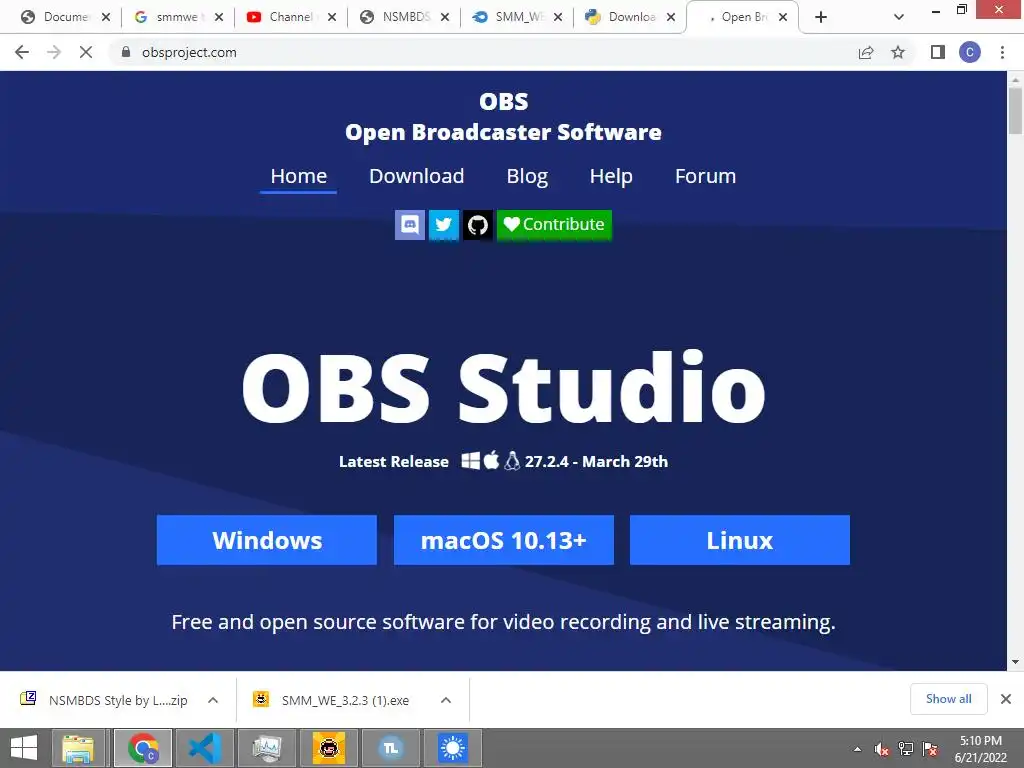Open a new browser tab
The height and width of the screenshot is (768, 1024).
pyautogui.click(x=821, y=17)
